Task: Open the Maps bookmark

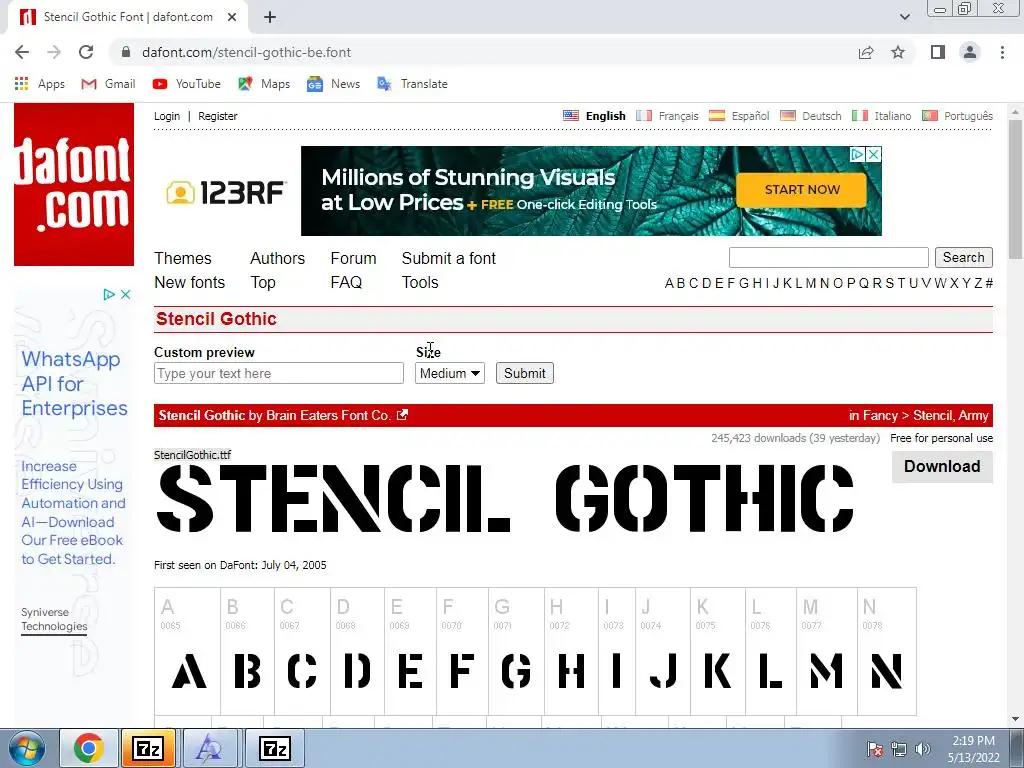Action: [x=264, y=84]
